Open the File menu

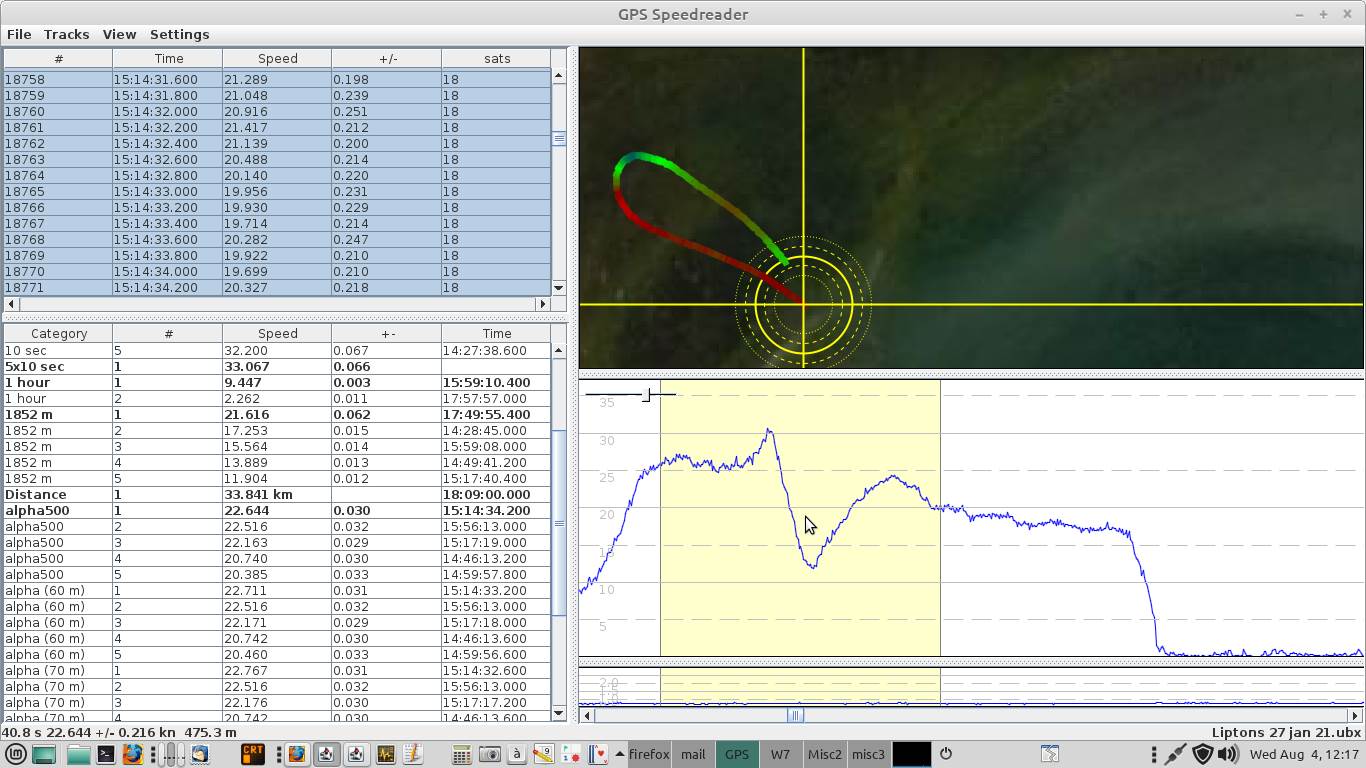point(18,34)
